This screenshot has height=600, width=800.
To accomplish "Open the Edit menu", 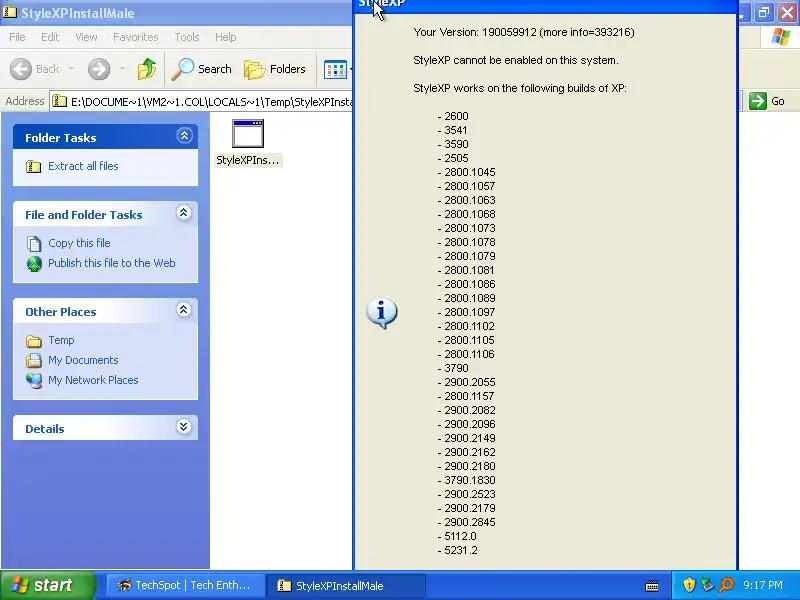I will (x=50, y=37).
